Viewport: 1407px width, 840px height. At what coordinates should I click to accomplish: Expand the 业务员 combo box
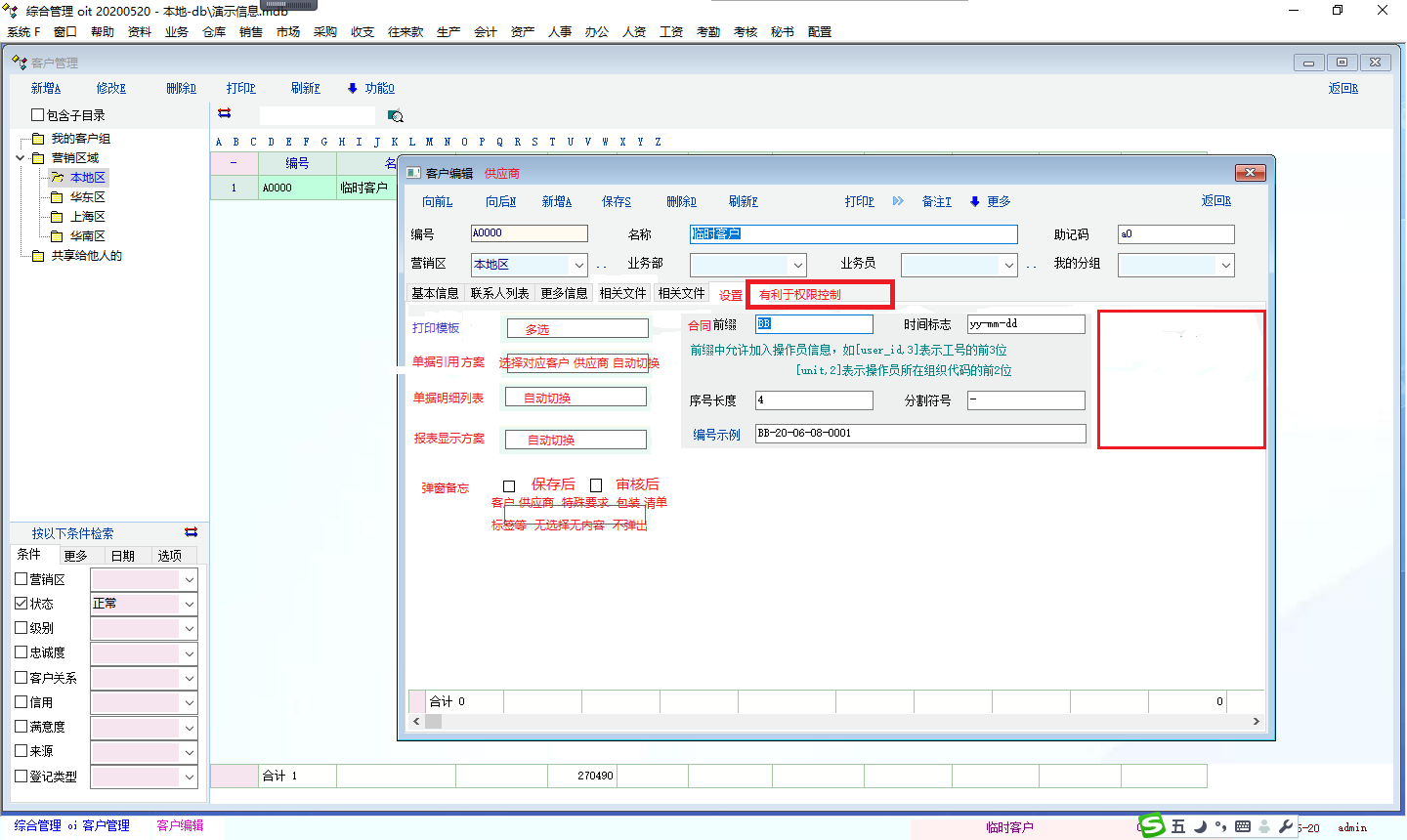[1009, 265]
